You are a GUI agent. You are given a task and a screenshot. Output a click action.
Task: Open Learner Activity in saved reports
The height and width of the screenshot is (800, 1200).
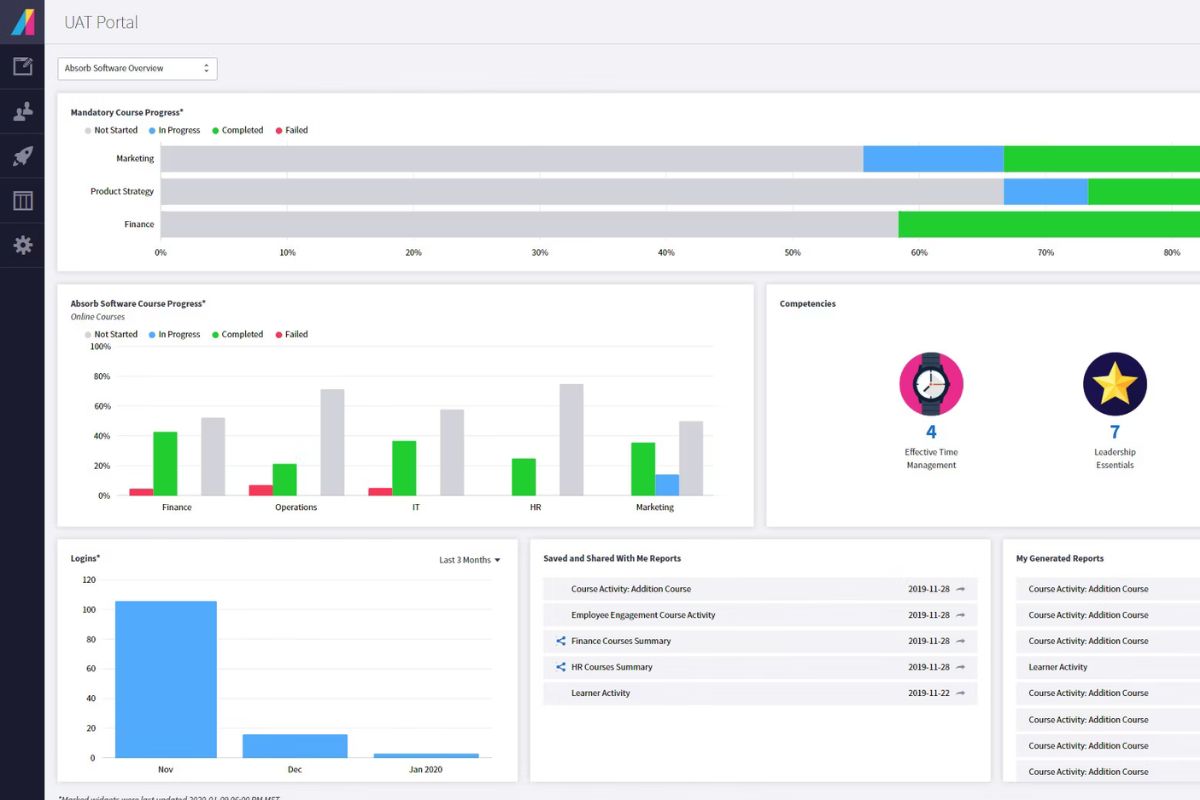tap(600, 693)
